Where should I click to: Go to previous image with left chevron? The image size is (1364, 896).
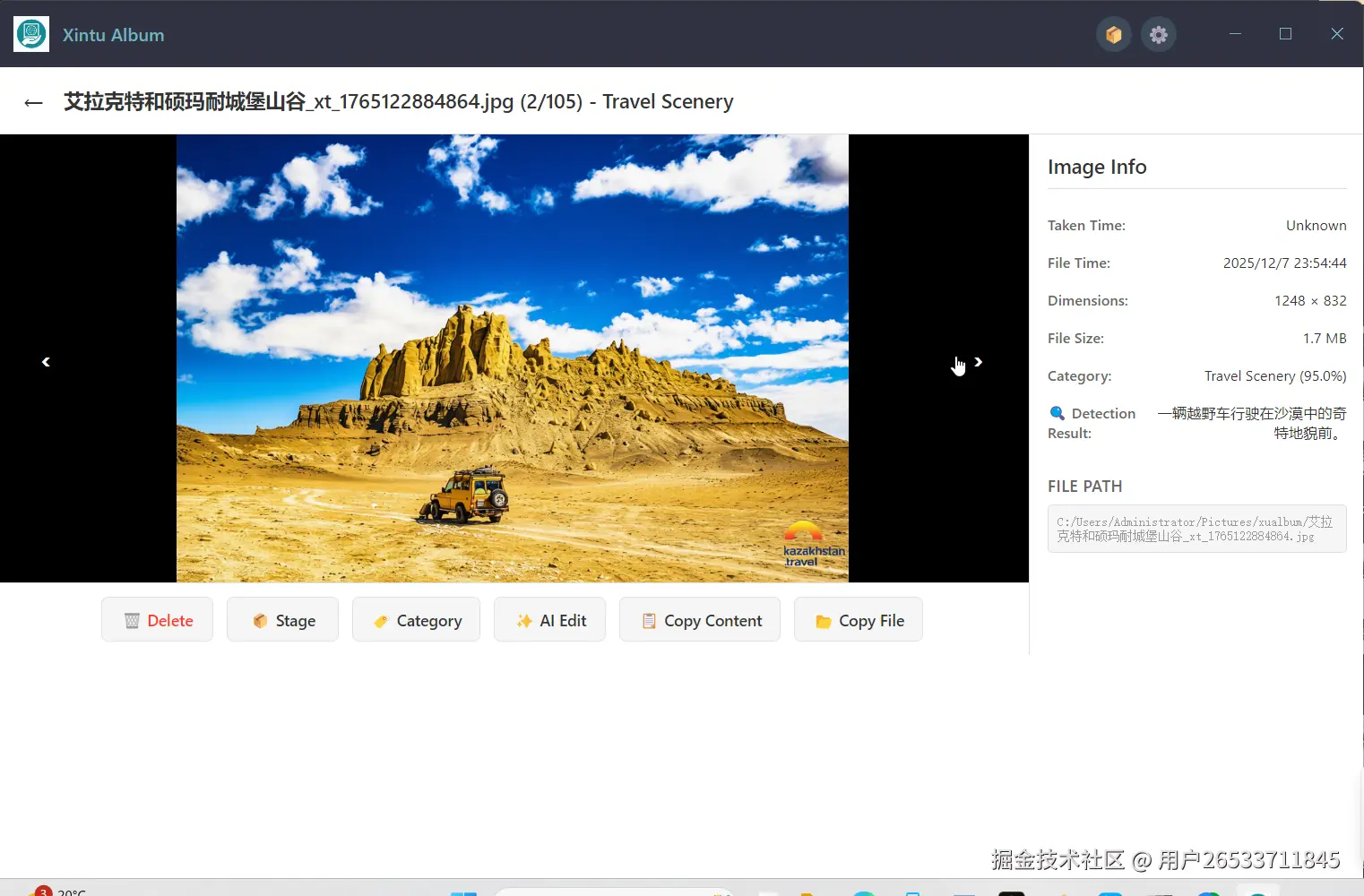click(46, 361)
